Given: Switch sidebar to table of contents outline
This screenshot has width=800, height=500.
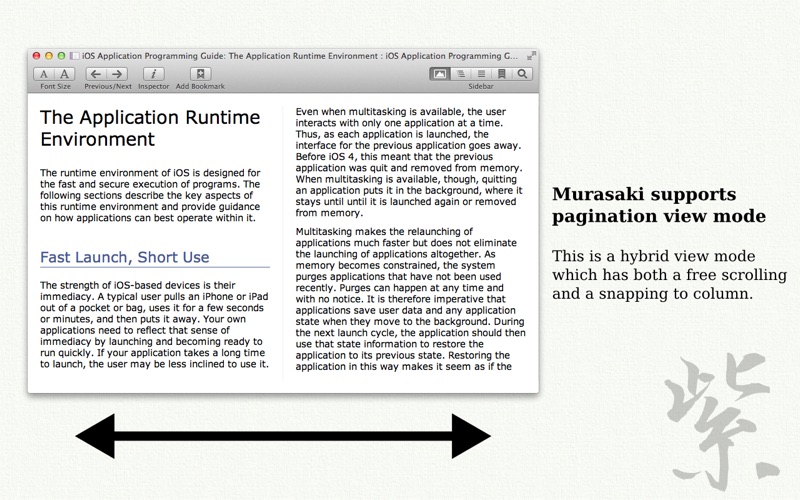Looking at the screenshot, I should (460, 74).
